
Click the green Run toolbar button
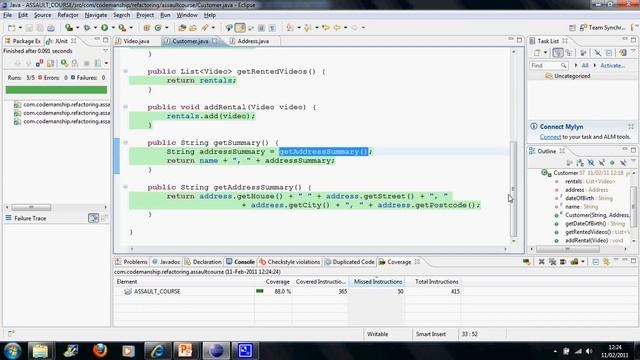tap(104, 28)
